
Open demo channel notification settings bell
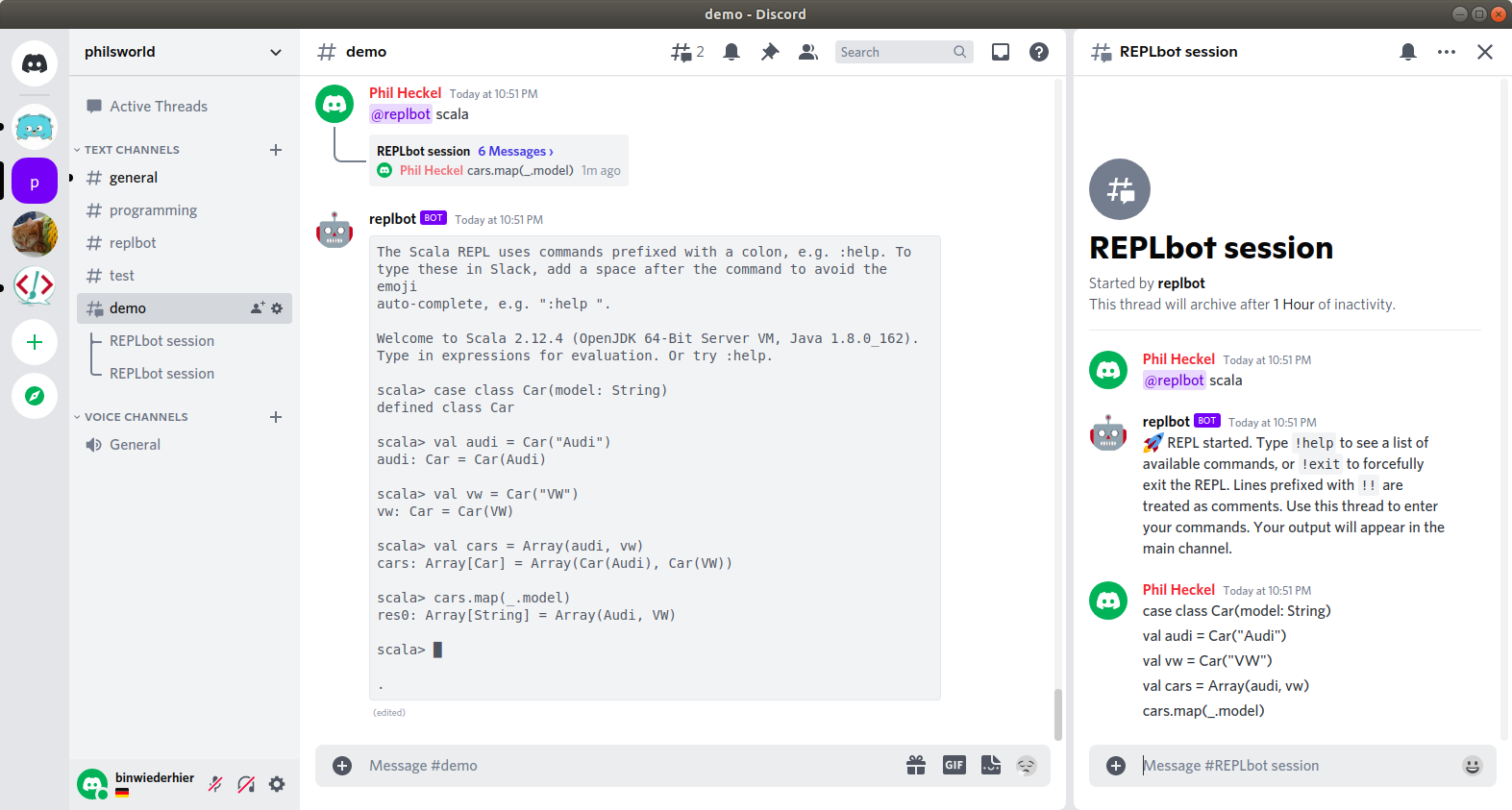731,52
